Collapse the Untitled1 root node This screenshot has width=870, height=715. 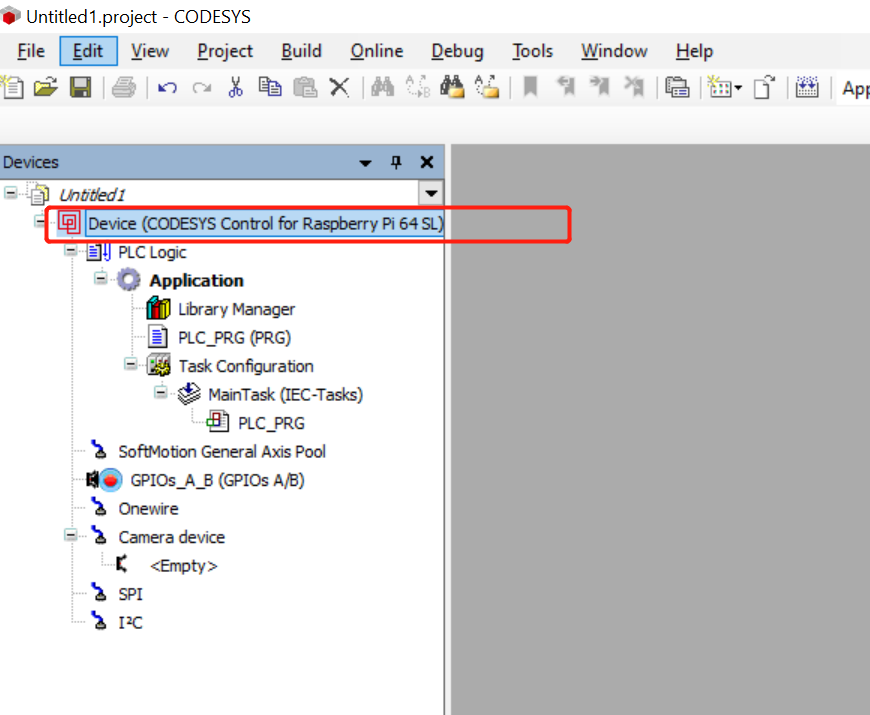11,193
